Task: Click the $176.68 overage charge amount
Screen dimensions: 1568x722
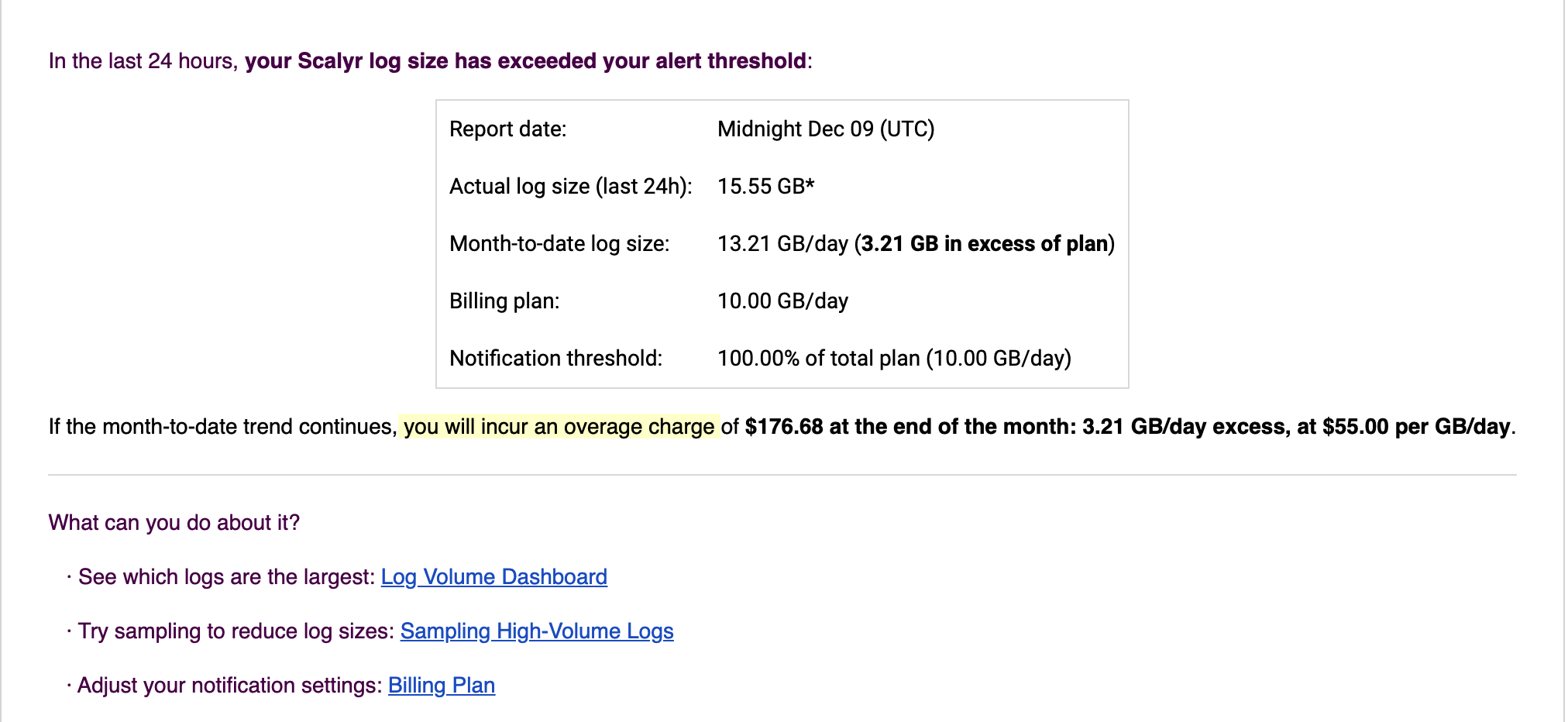Action: [x=784, y=427]
